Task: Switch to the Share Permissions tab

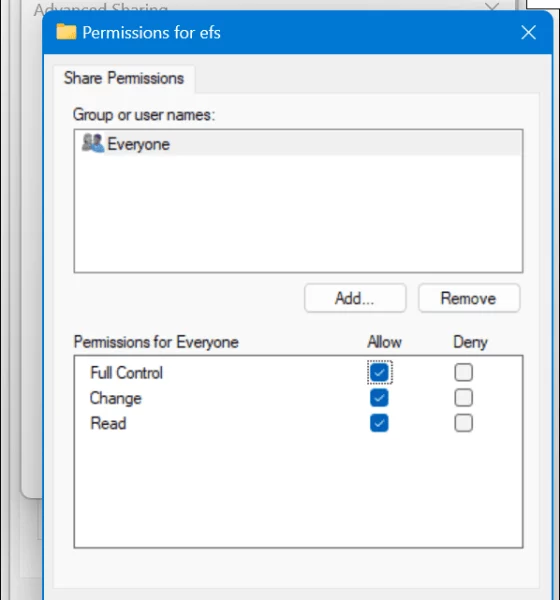Action: coord(124,78)
